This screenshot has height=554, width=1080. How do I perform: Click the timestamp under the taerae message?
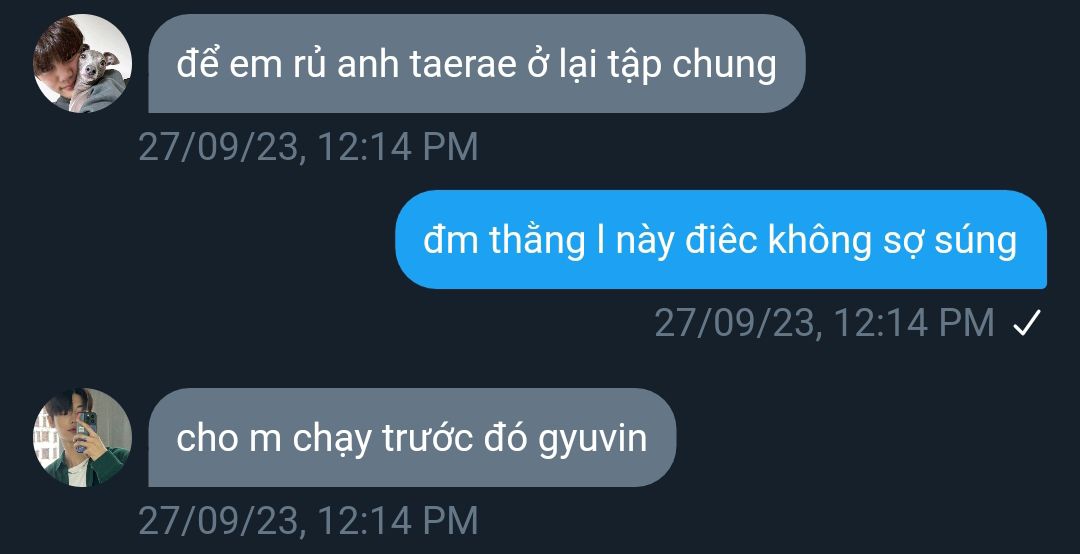[308, 147]
